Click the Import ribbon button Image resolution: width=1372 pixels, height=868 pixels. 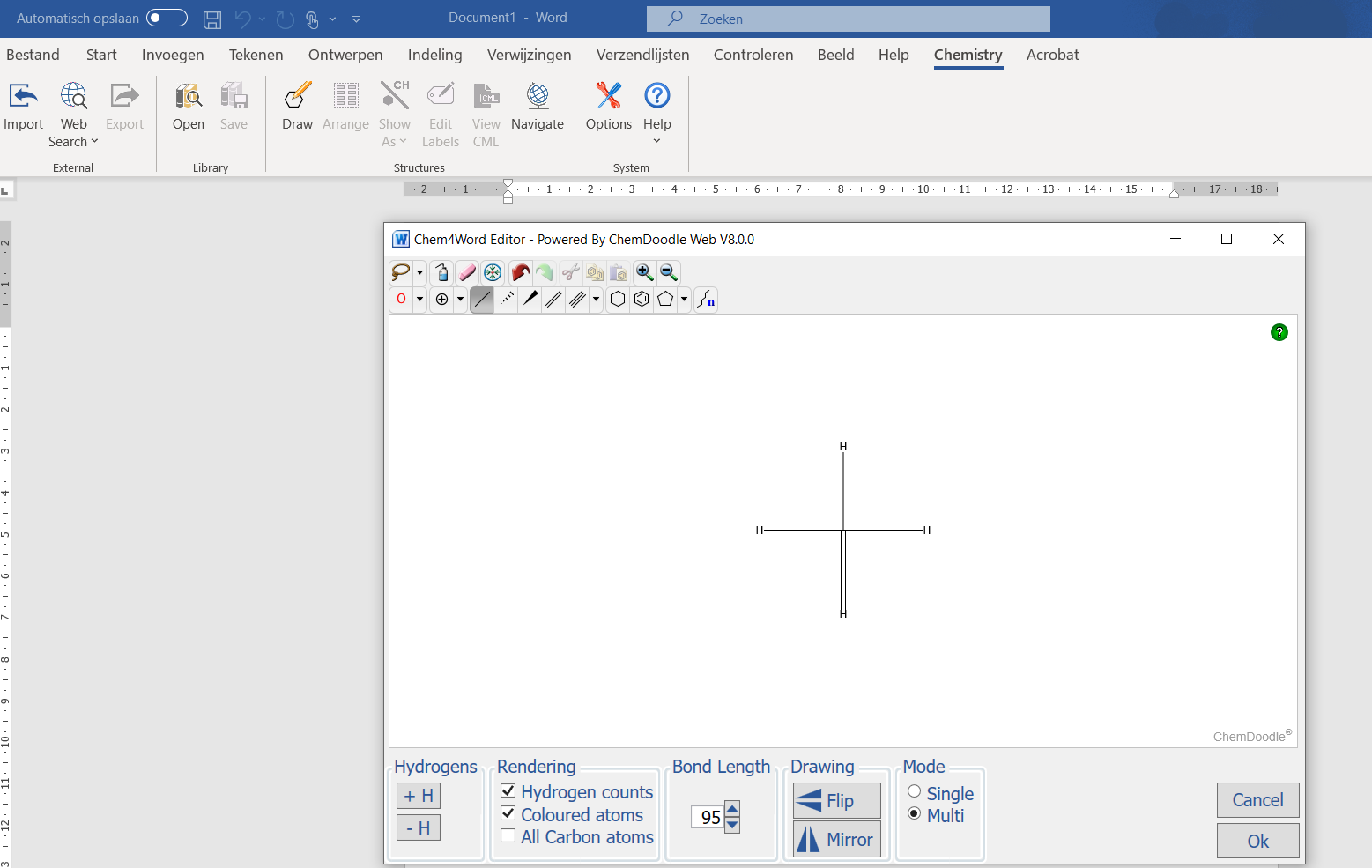(23, 107)
